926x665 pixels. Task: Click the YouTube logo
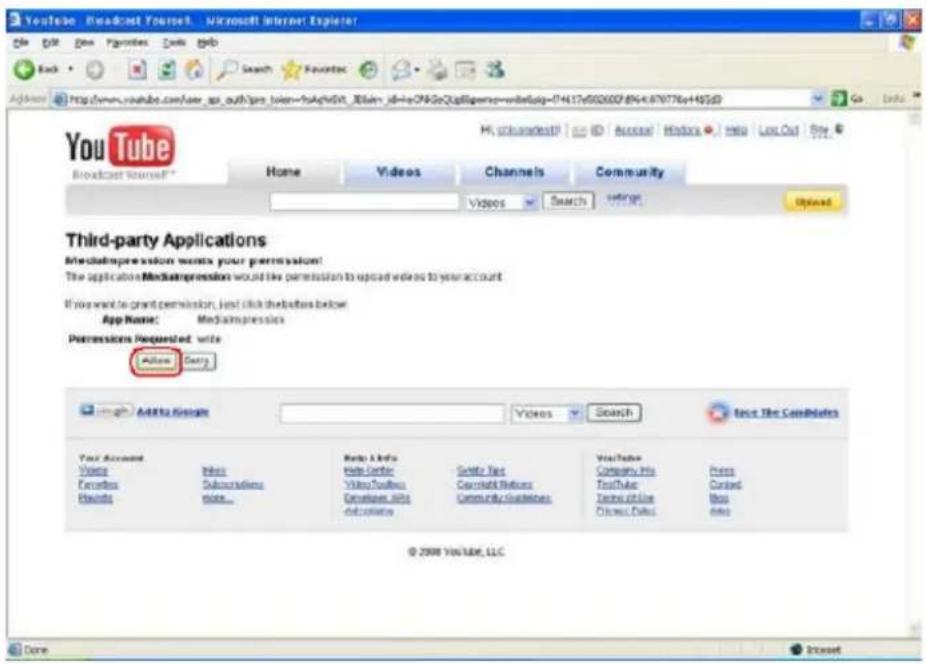click(120, 146)
